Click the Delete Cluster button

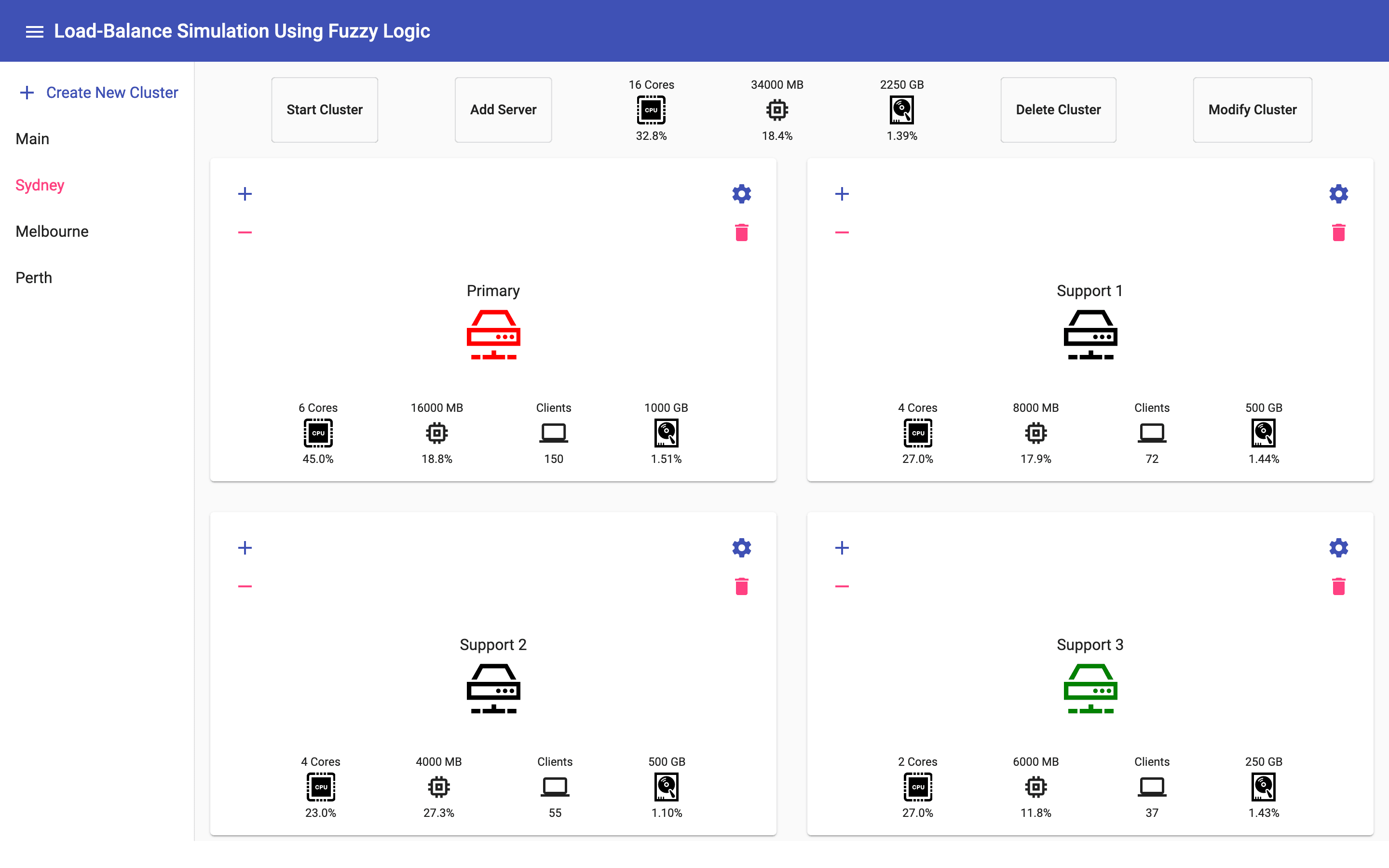point(1058,109)
